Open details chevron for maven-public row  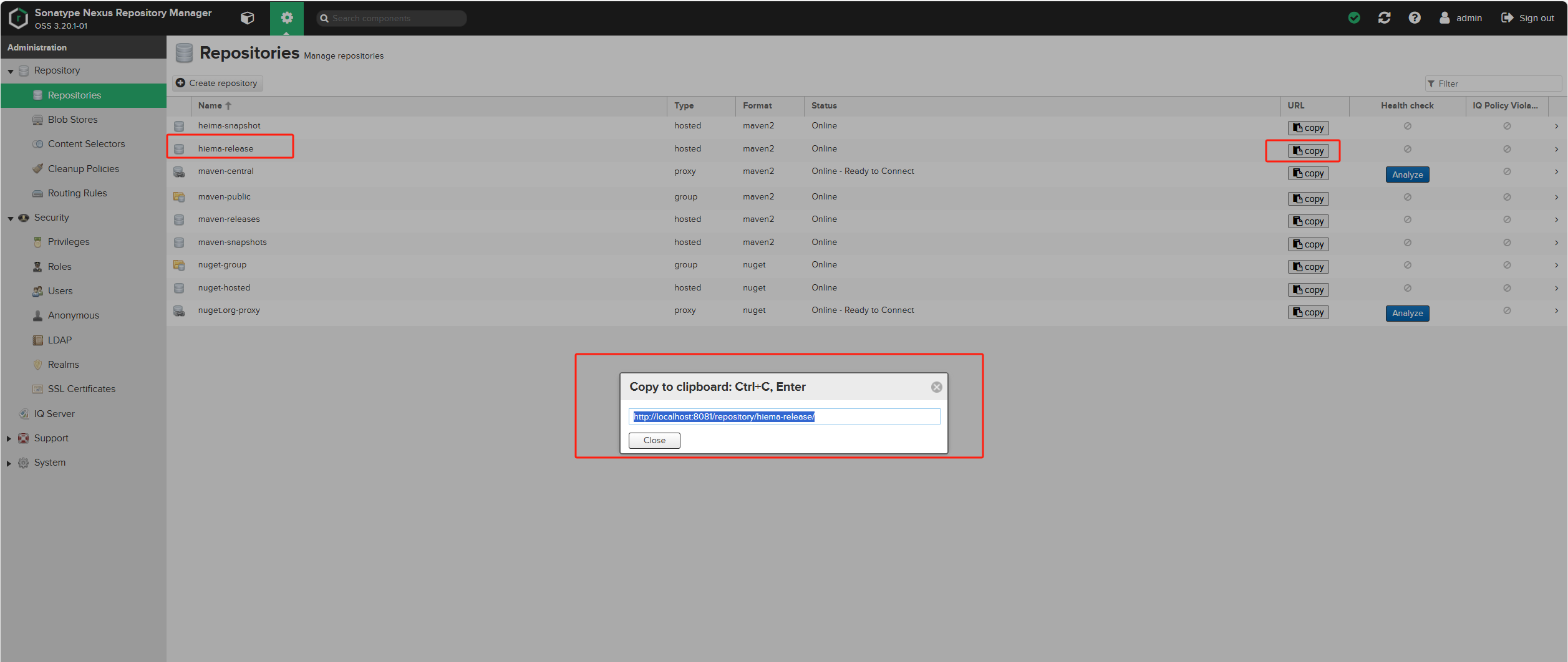(1557, 197)
